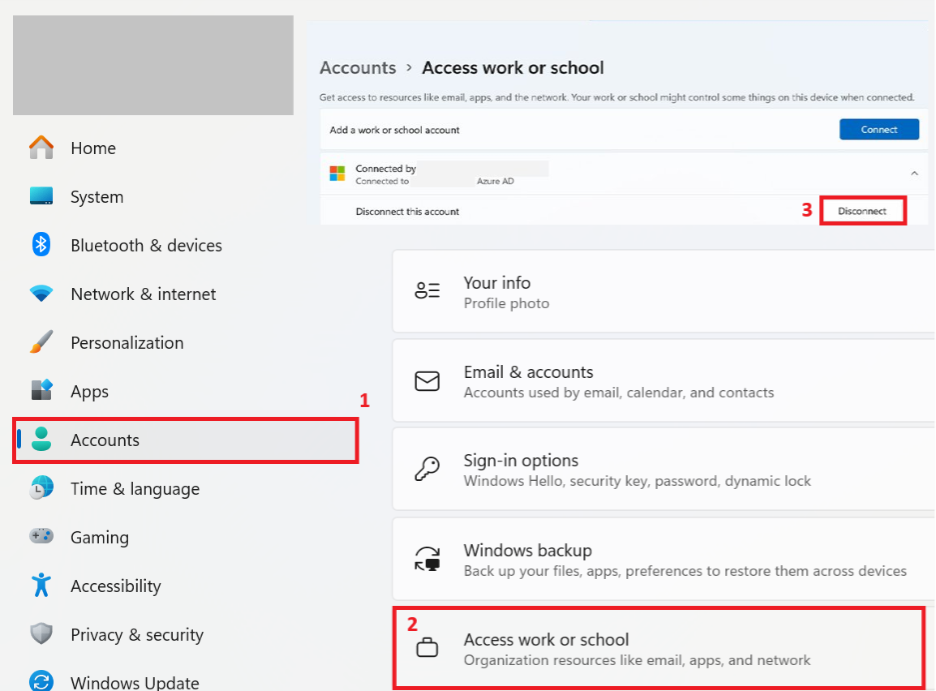Image resolution: width=936 pixels, height=691 pixels.
Task: Collapse the connected Azure AD account row
Action: (915, 174)
